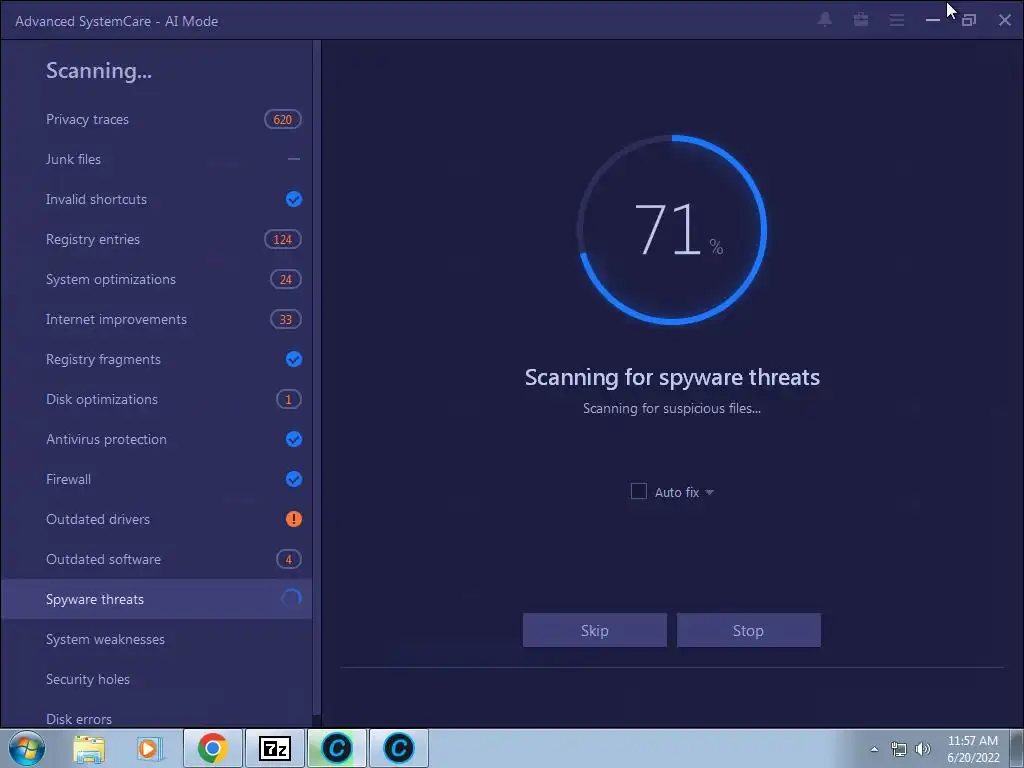Select Junk files in the scan list
The width and height of the screenshot is (1024, 768).
pos(157,159)
